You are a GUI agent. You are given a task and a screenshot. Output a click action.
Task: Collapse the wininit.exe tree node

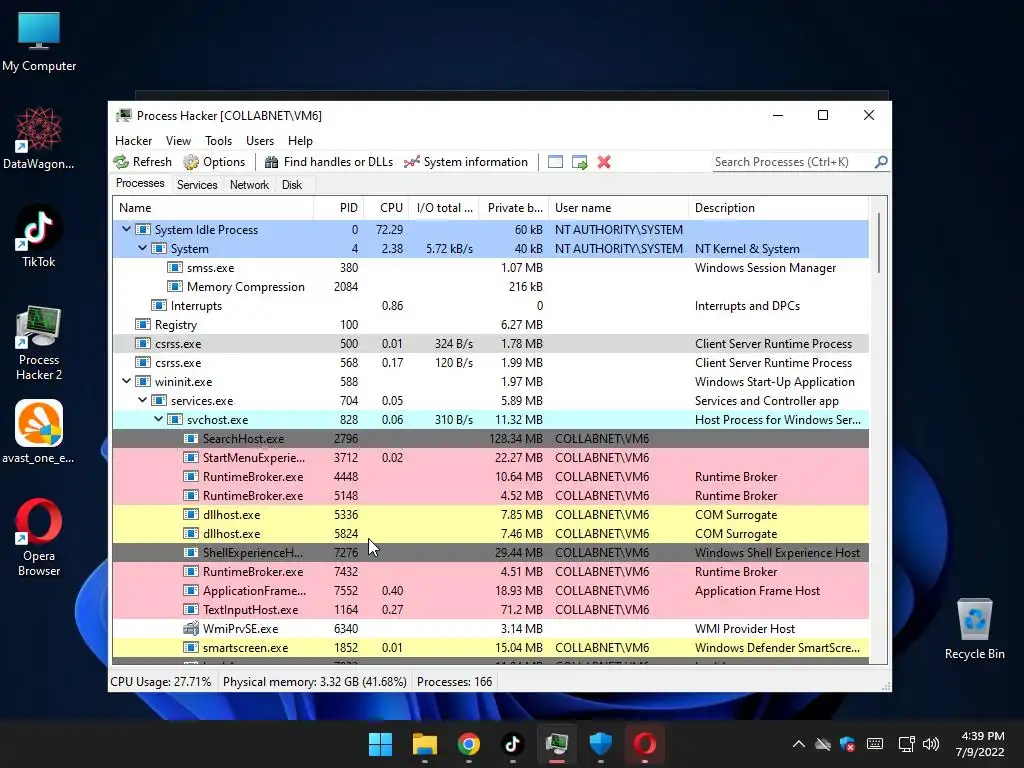[x=126, y=381]
